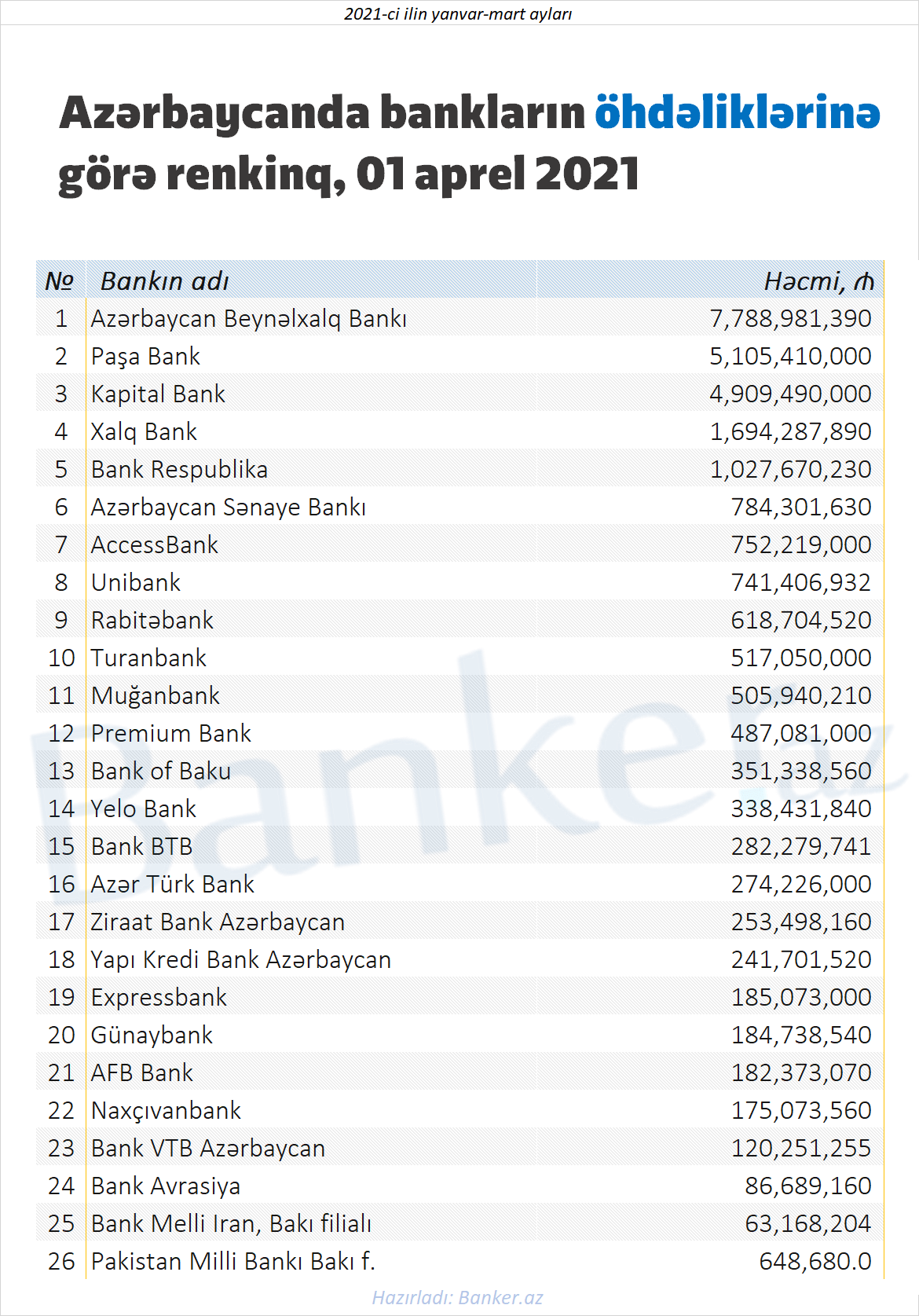Select the Expressbank entry
Screen dimensions: 919x1316
[x=159, y=997]
